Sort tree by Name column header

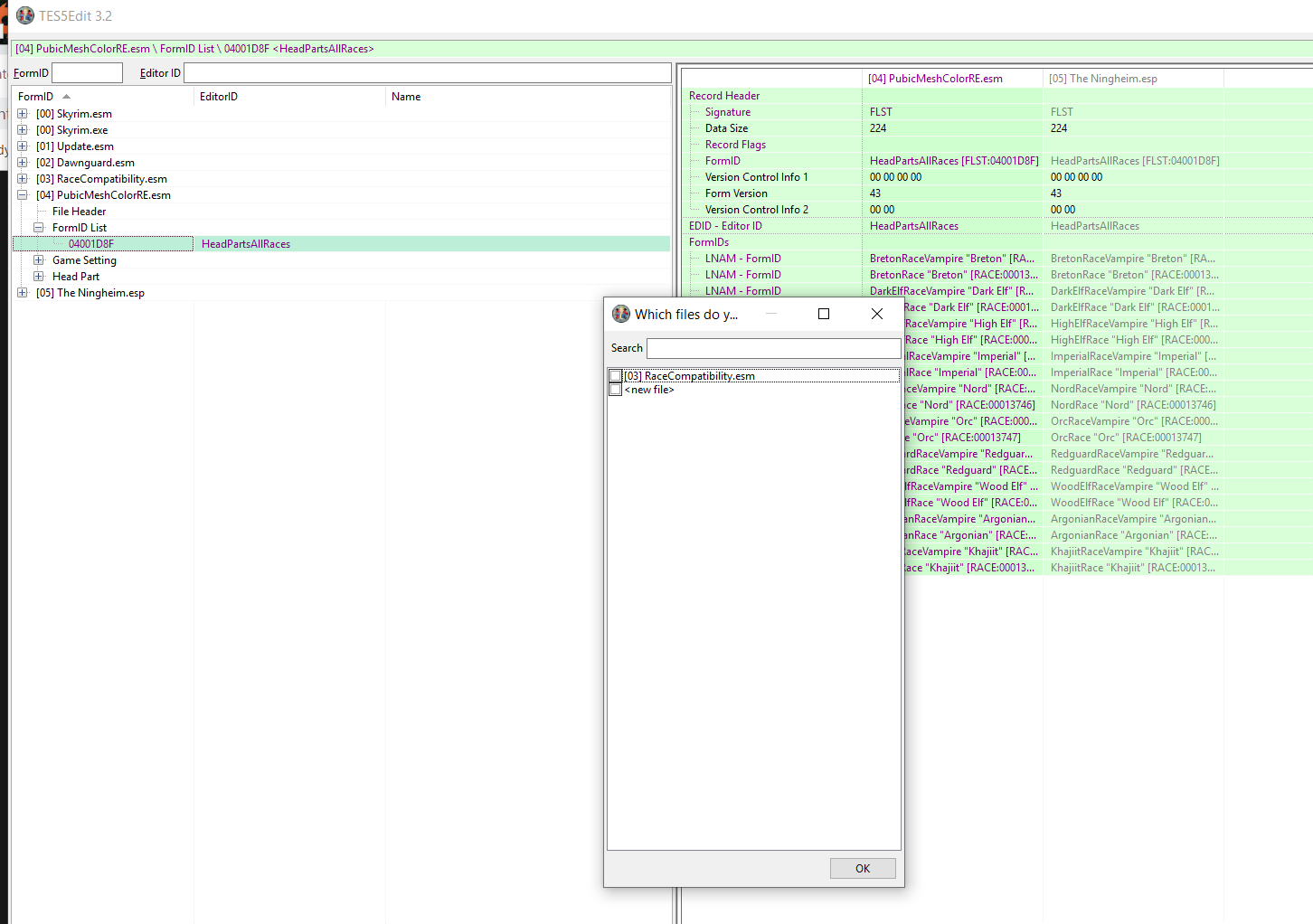529,97
